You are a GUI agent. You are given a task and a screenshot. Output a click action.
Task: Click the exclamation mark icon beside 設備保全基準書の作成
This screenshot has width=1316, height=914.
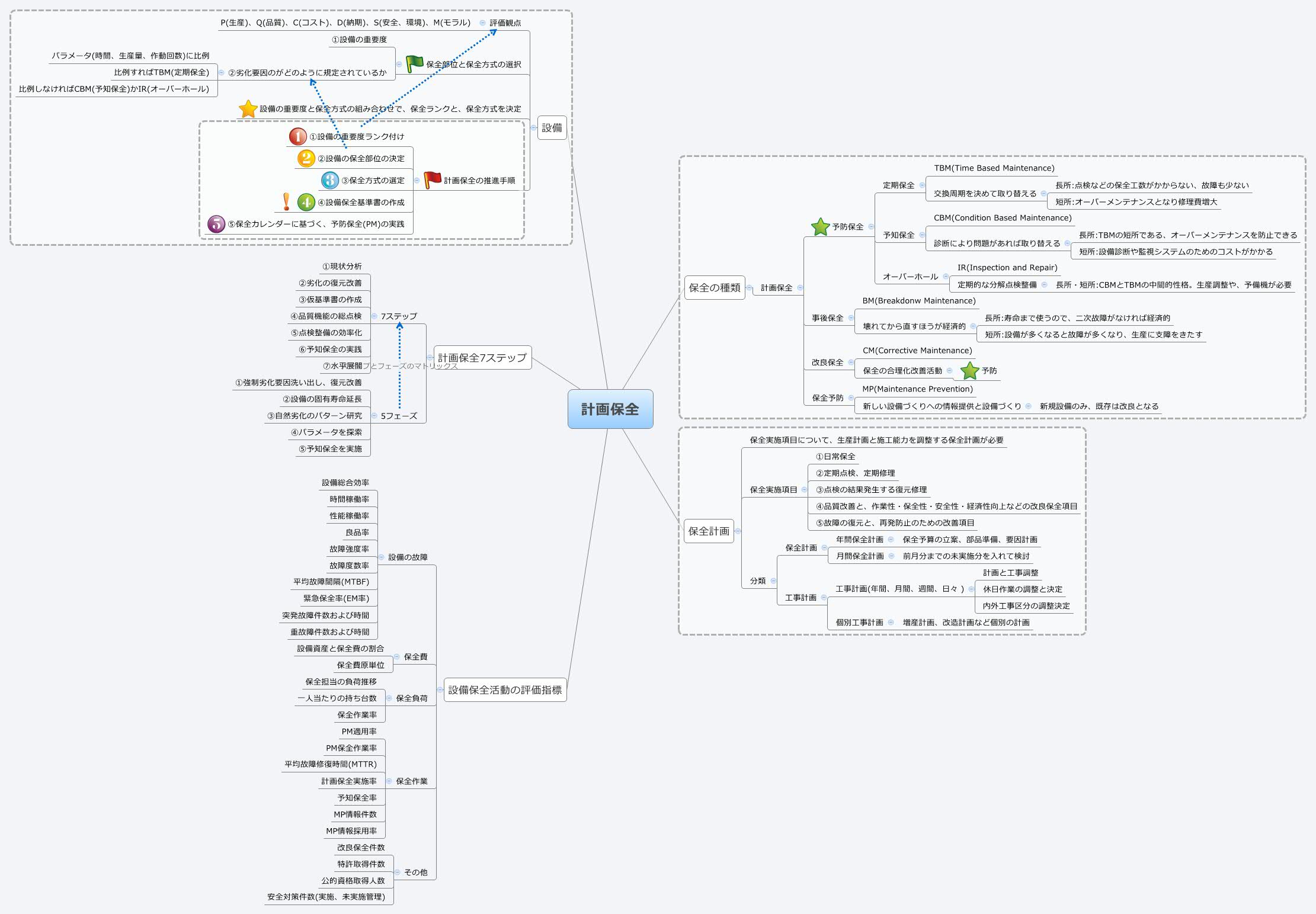tap(285, 201)
